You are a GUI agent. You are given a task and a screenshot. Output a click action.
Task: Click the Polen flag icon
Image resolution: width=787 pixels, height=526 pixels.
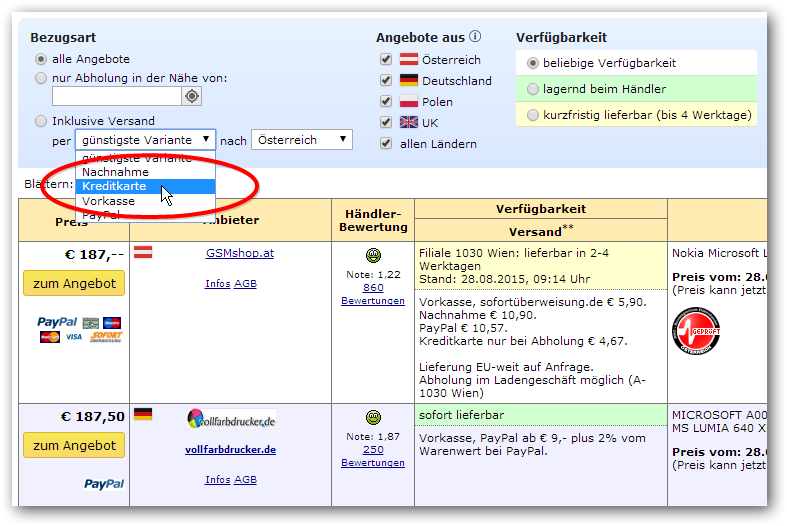[x=409, y=101]
